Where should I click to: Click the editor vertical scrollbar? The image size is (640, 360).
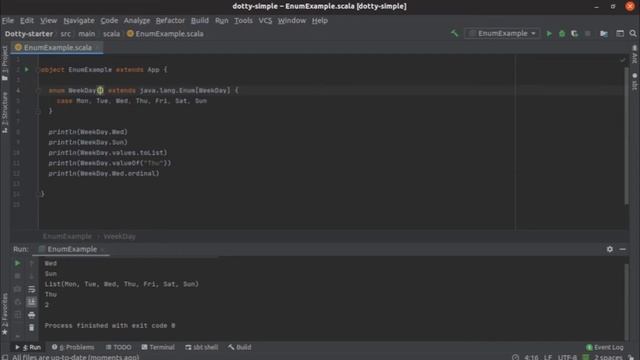pyautogui.click(x=626, y=136)
